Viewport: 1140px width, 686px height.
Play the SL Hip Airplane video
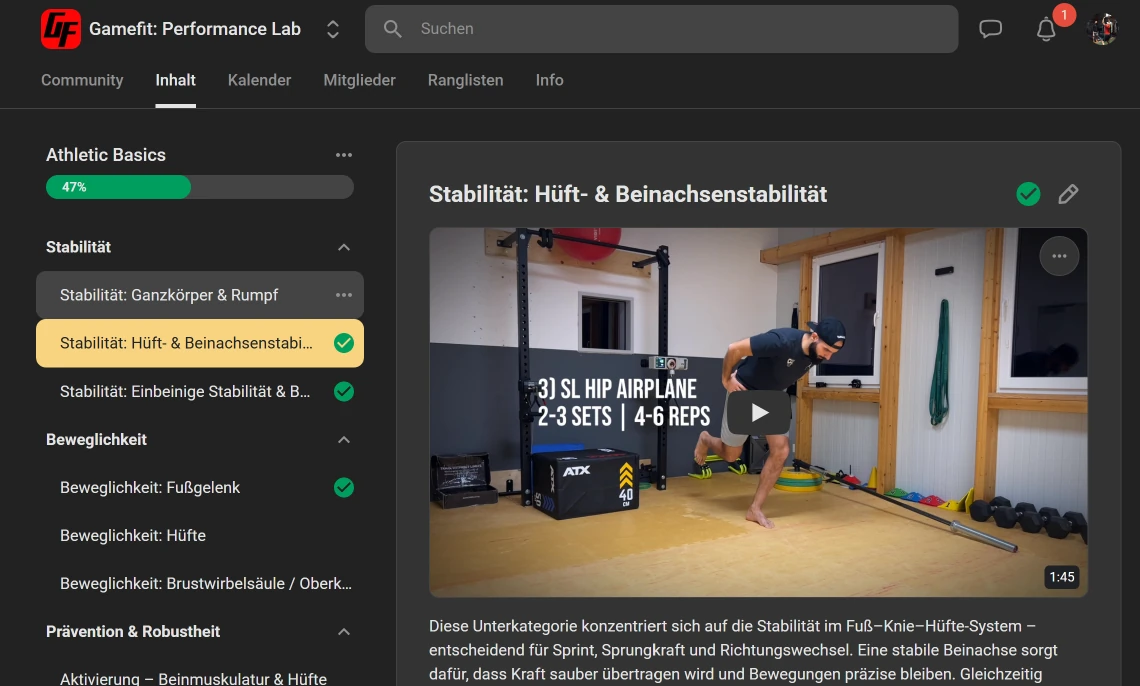(x=759, y=413)
